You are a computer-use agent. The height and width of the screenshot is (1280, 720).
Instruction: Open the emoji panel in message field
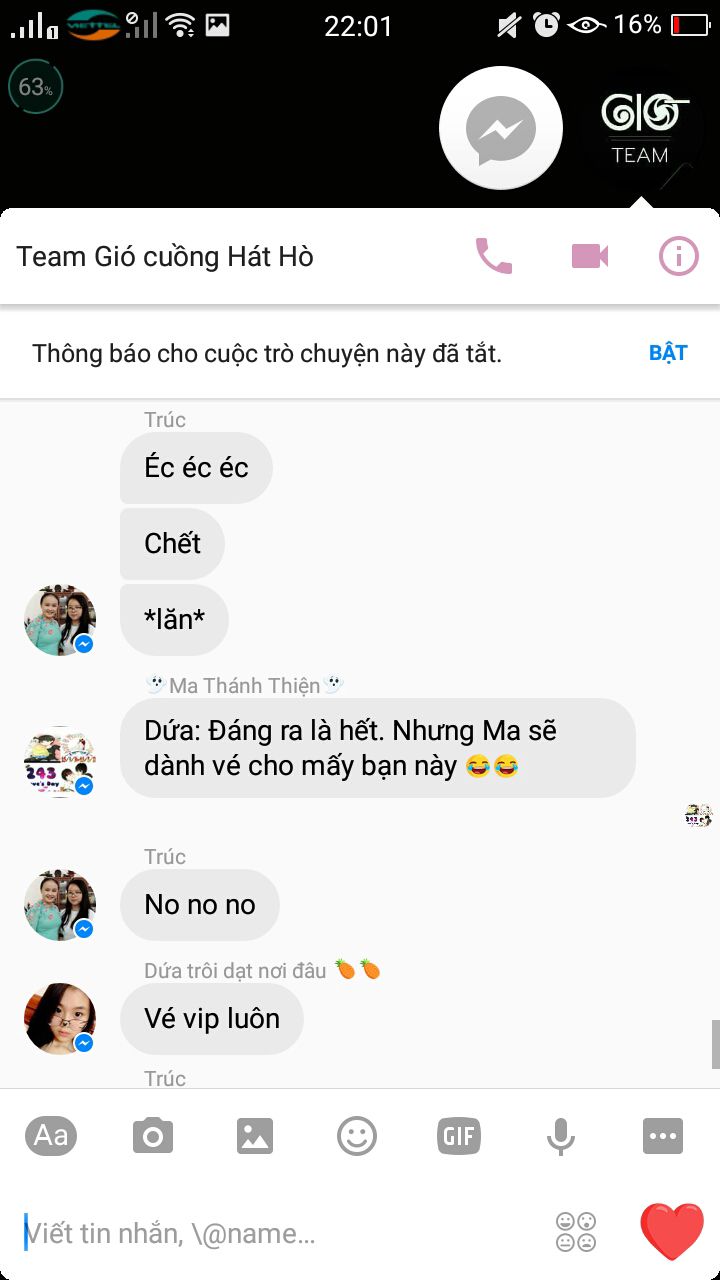[x=576, y=1232]
